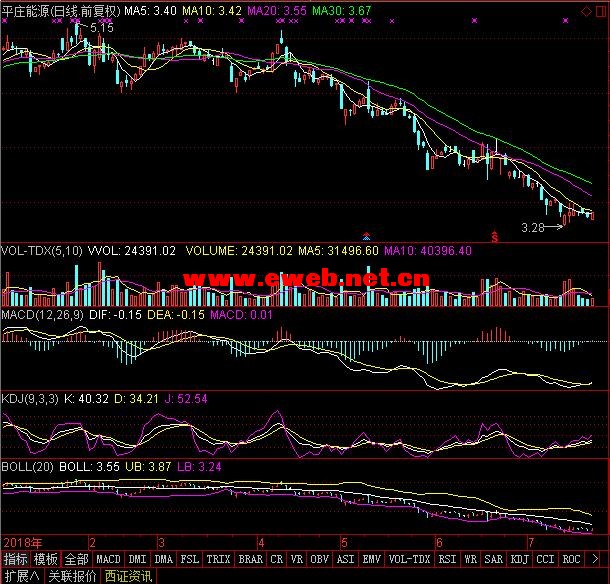Click the month 4 marker on the time axis

(x=261, y=543)
